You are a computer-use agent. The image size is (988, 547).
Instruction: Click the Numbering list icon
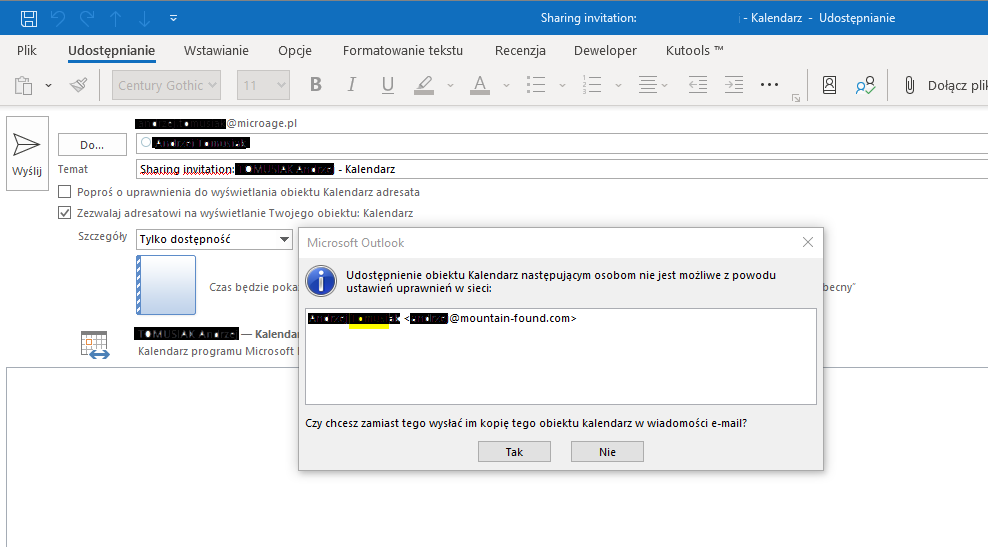[592, 84]
